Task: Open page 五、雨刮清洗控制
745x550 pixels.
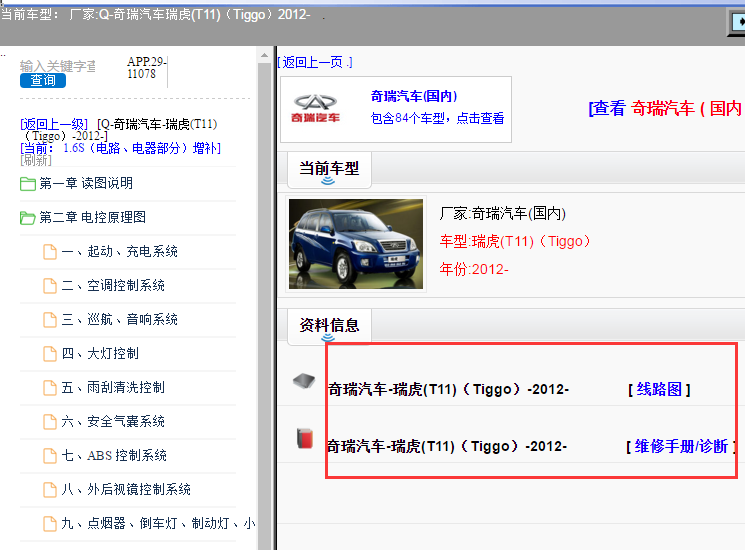Action: (113, 388)
